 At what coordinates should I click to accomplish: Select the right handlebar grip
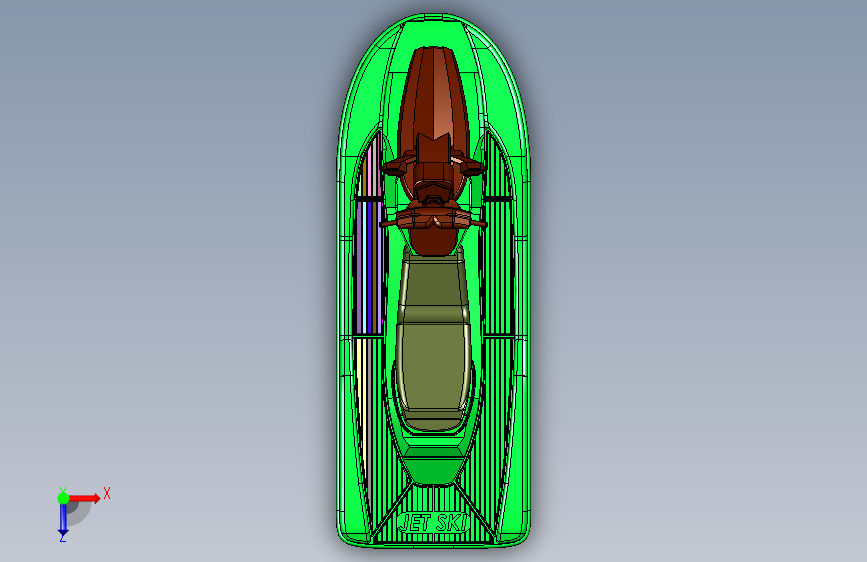click(x=477, y=223)
